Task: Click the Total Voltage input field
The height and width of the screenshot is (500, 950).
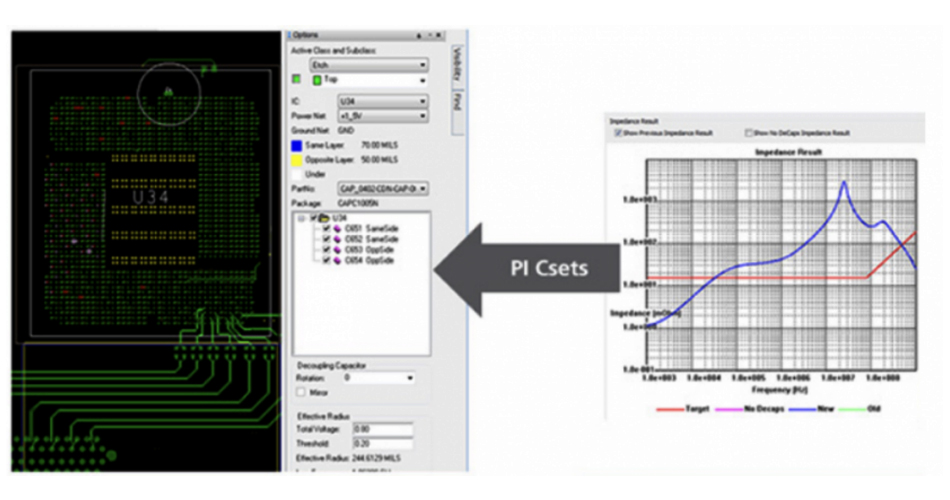Action: pos(382,428)
